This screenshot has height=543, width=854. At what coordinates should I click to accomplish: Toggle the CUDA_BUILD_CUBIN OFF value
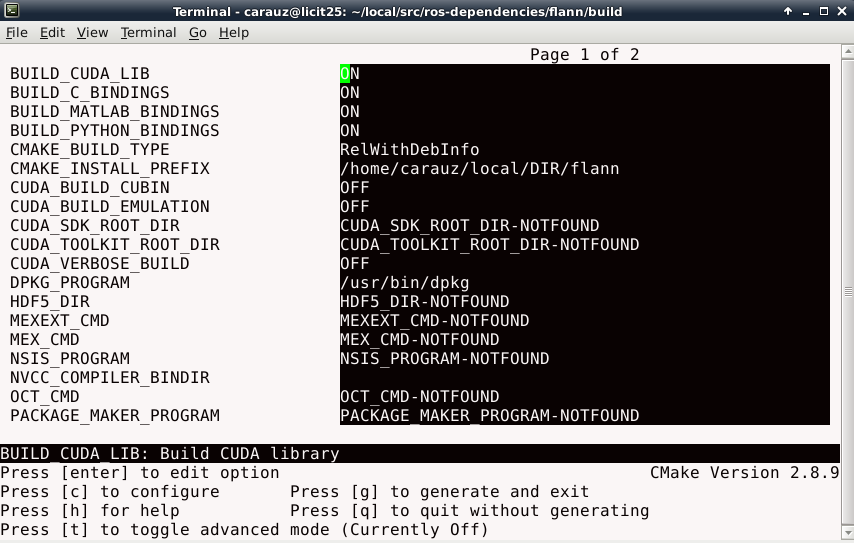point(355,188)
